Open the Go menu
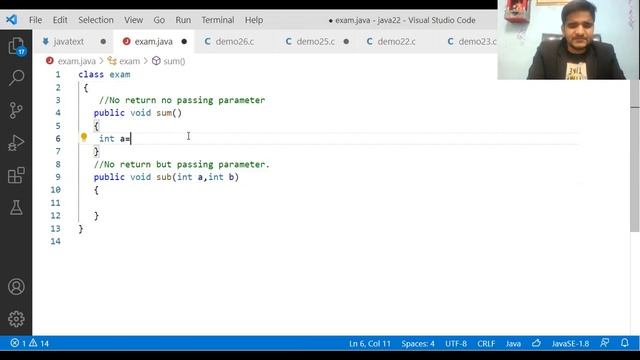Screen dimensions: 640x360 tap(159, 20)
